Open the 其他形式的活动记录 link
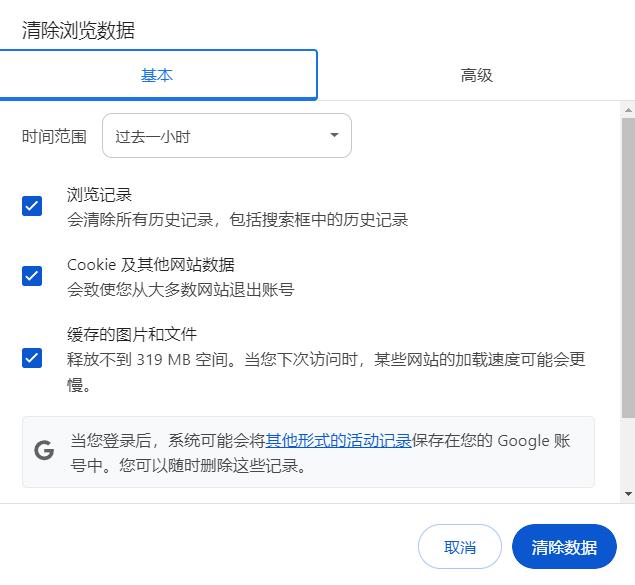The height and width of the screenshot is (585, 635). click(338, 441)
